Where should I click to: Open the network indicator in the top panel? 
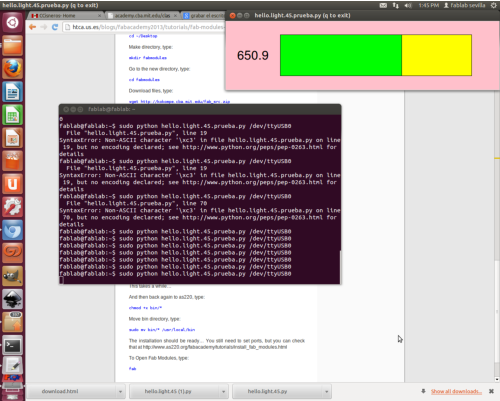point(395,5)
